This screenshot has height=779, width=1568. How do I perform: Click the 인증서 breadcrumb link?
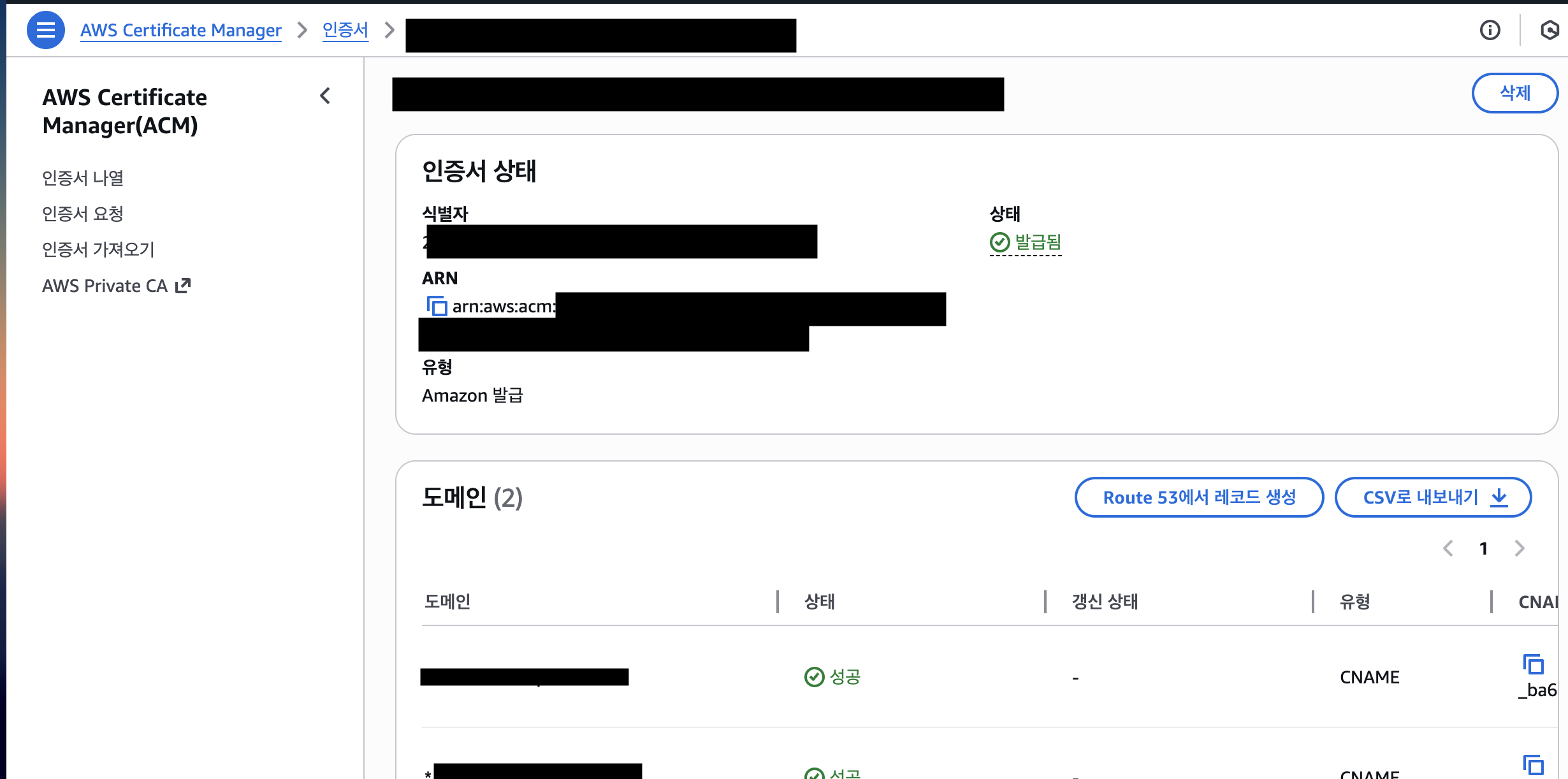tap(345, 30)
